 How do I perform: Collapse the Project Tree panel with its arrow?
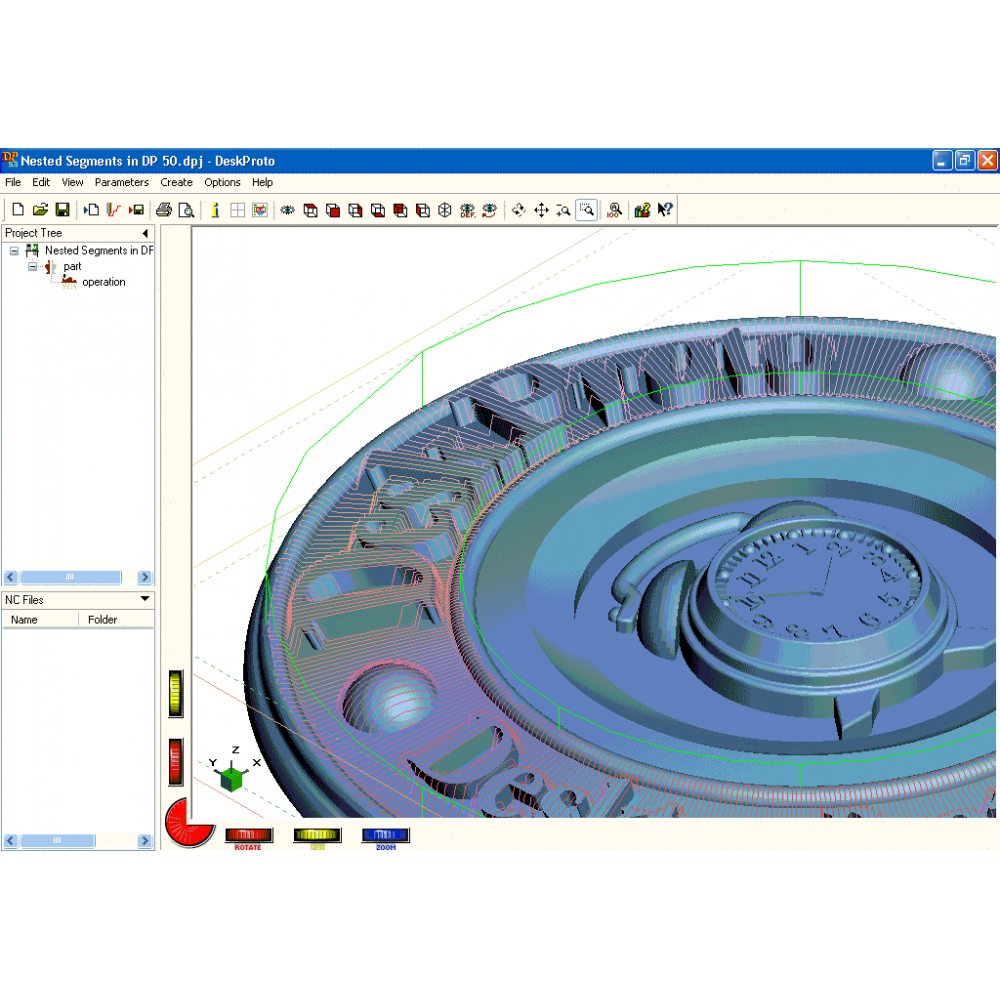[x=145, y=233]
